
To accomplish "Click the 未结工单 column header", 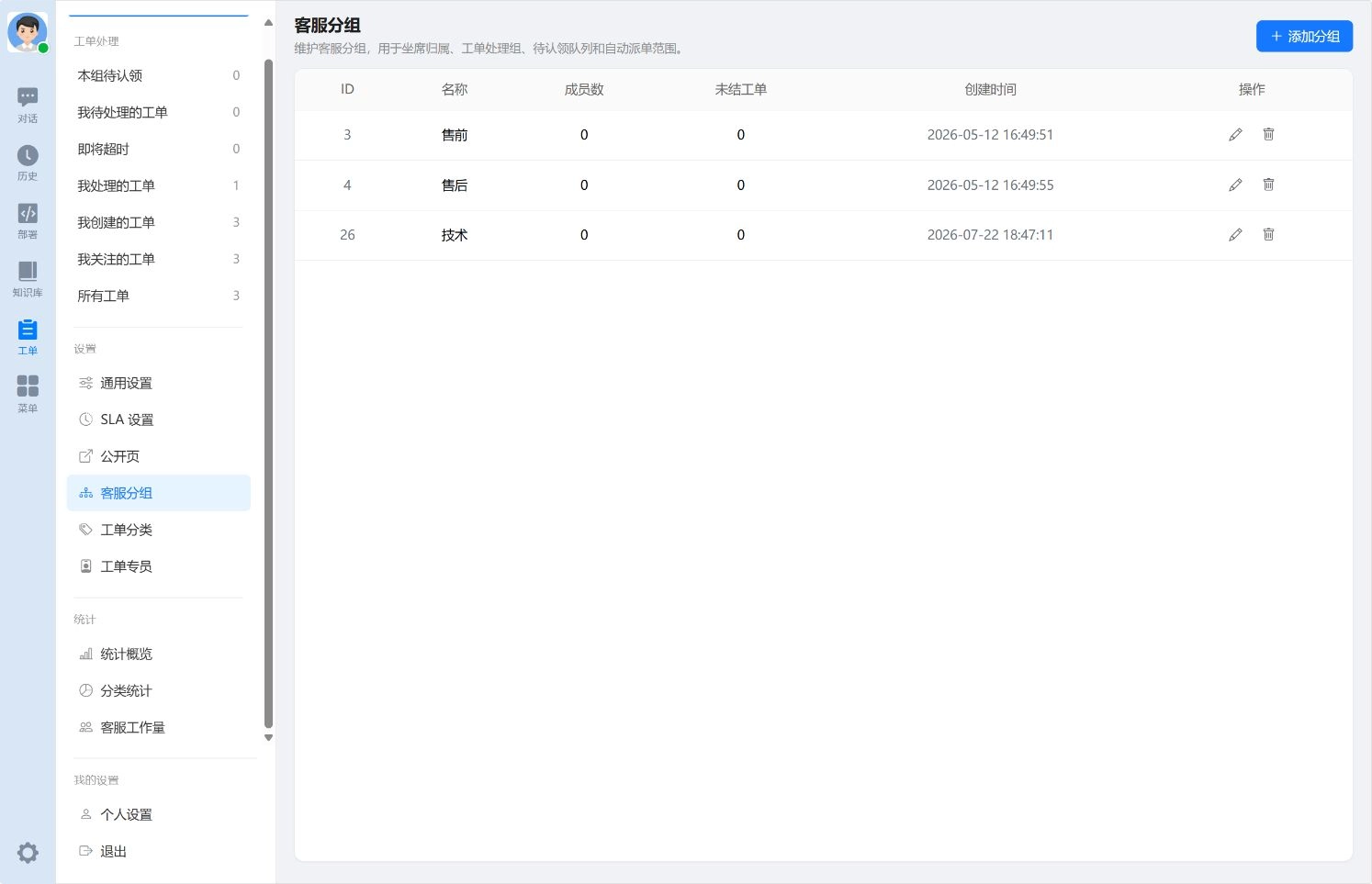I will click(x=741, y=89).
